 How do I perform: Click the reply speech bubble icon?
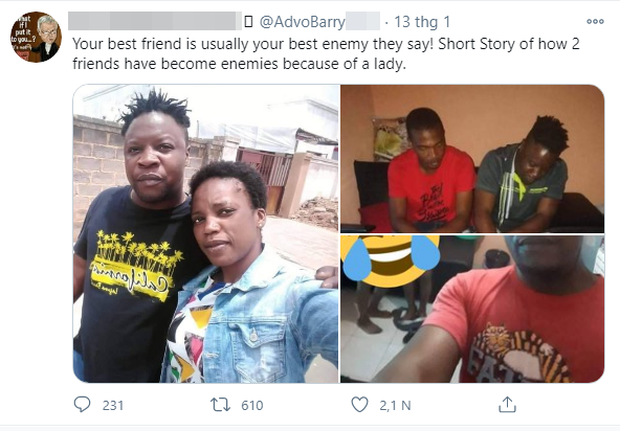click(x=83, y=405)
